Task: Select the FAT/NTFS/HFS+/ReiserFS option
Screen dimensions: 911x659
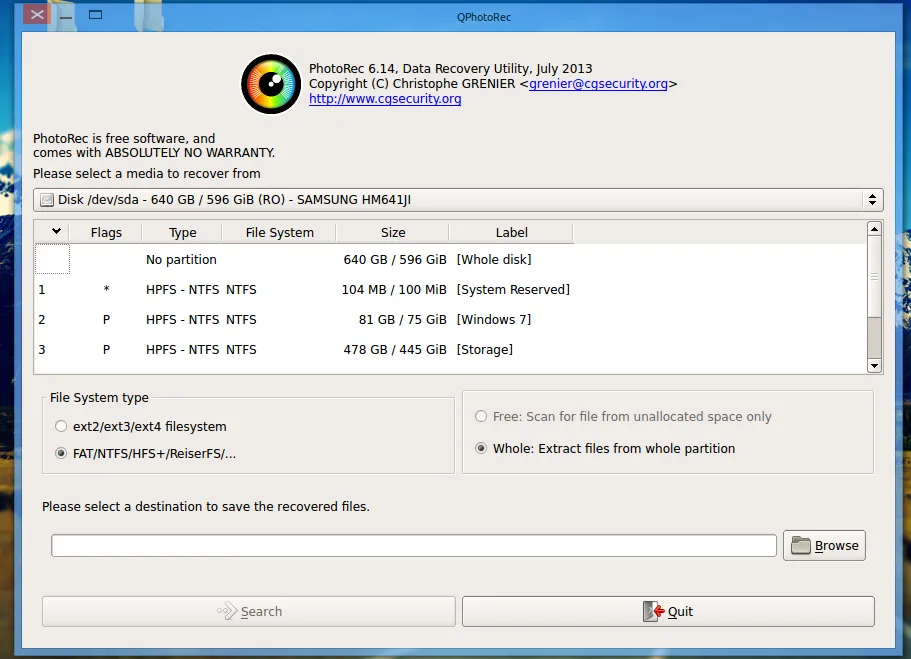Action: [60, 453]
